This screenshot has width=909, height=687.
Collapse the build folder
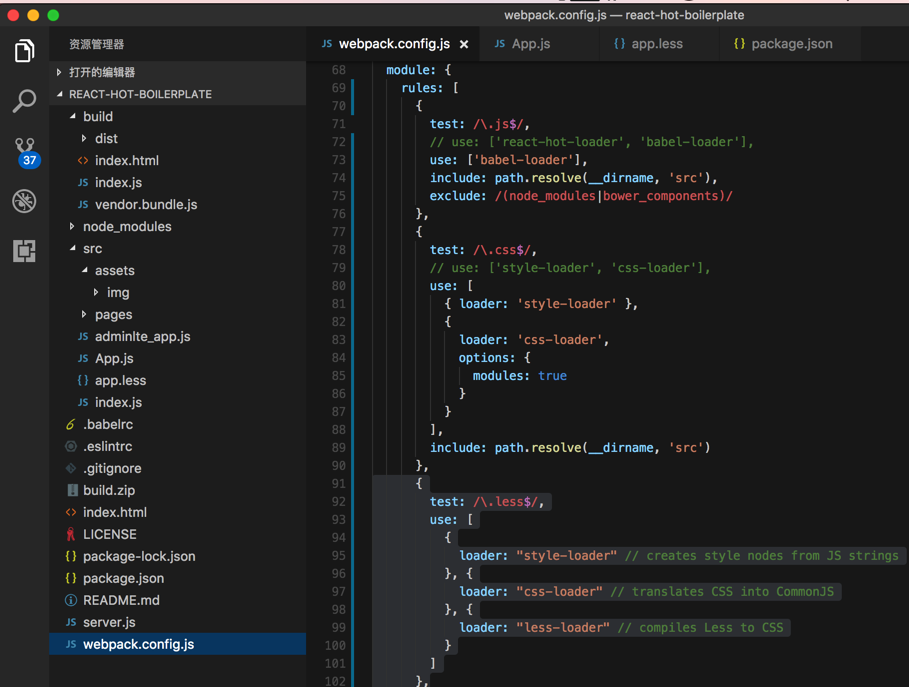pos(97,117)
